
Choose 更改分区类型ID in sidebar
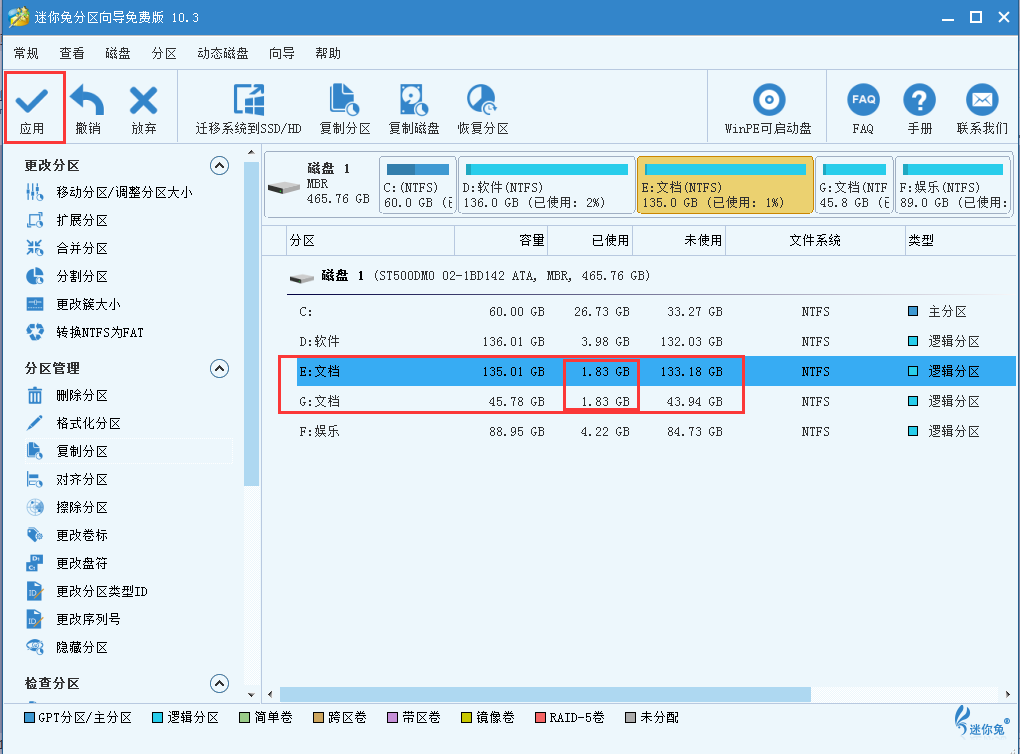click(x=87, y=591)
